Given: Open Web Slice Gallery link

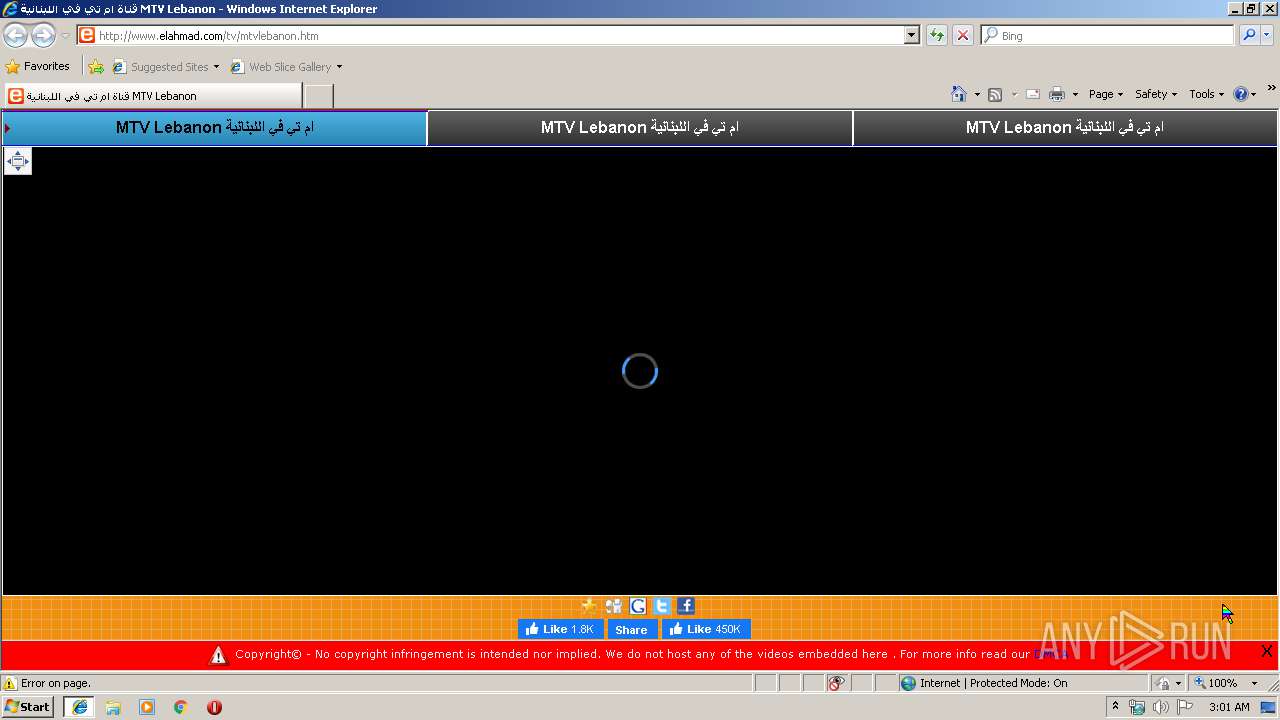Looking at the screenshot, I should pyautogui.click(x=281, y=67).
